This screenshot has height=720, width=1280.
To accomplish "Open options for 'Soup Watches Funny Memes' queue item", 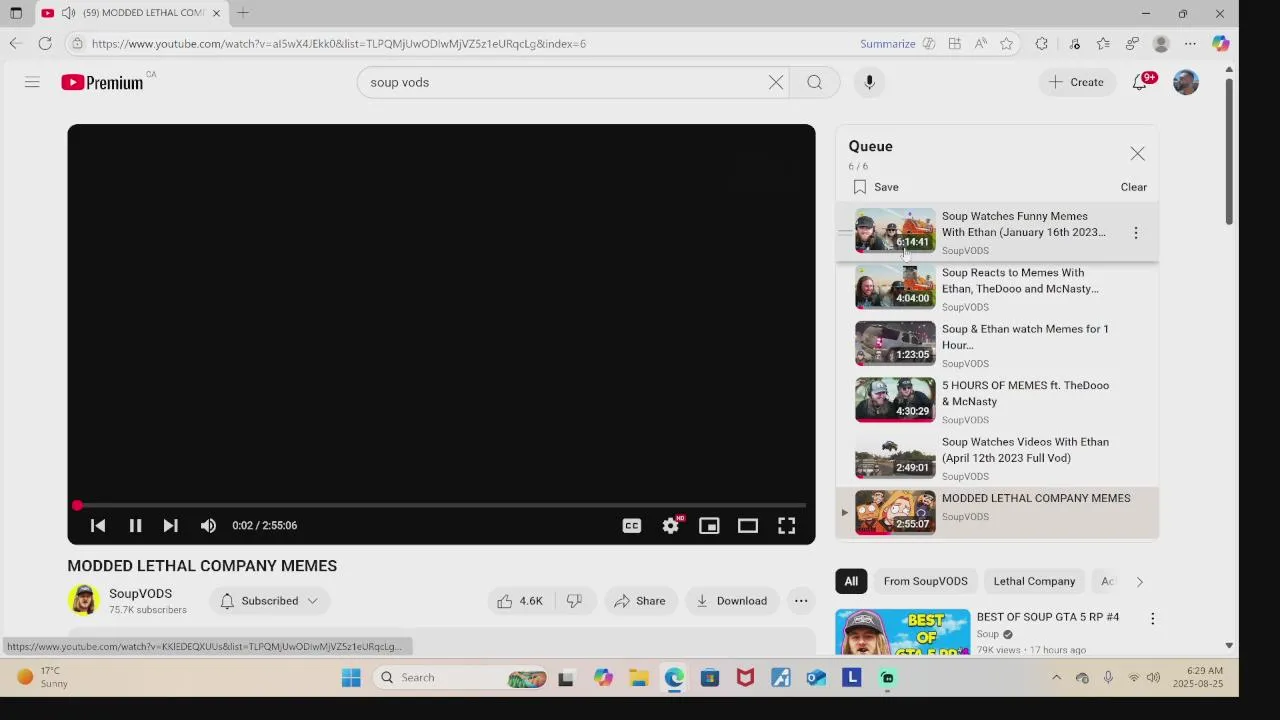I will click(x=1136, y=233).
